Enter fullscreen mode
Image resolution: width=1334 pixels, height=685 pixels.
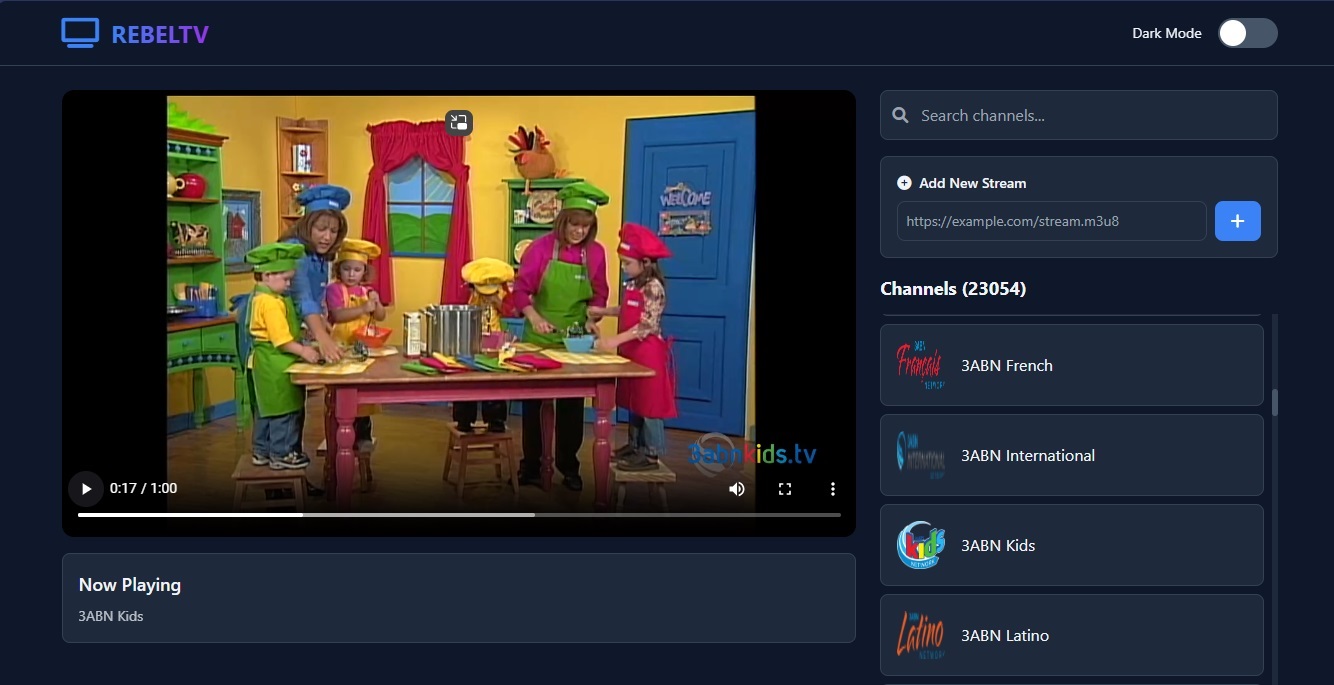coord(785,489)
